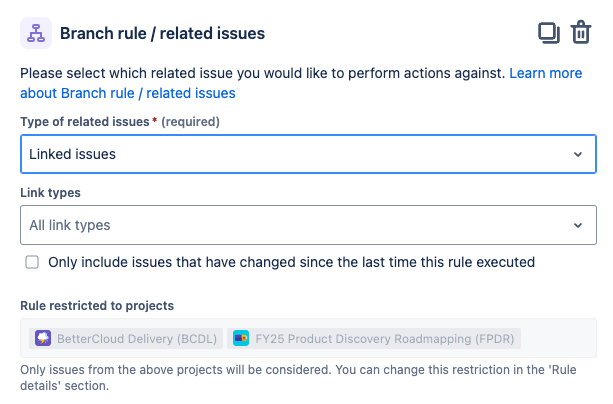
Task: Click the Rule restricted to projects field
Action: (308, 338)
